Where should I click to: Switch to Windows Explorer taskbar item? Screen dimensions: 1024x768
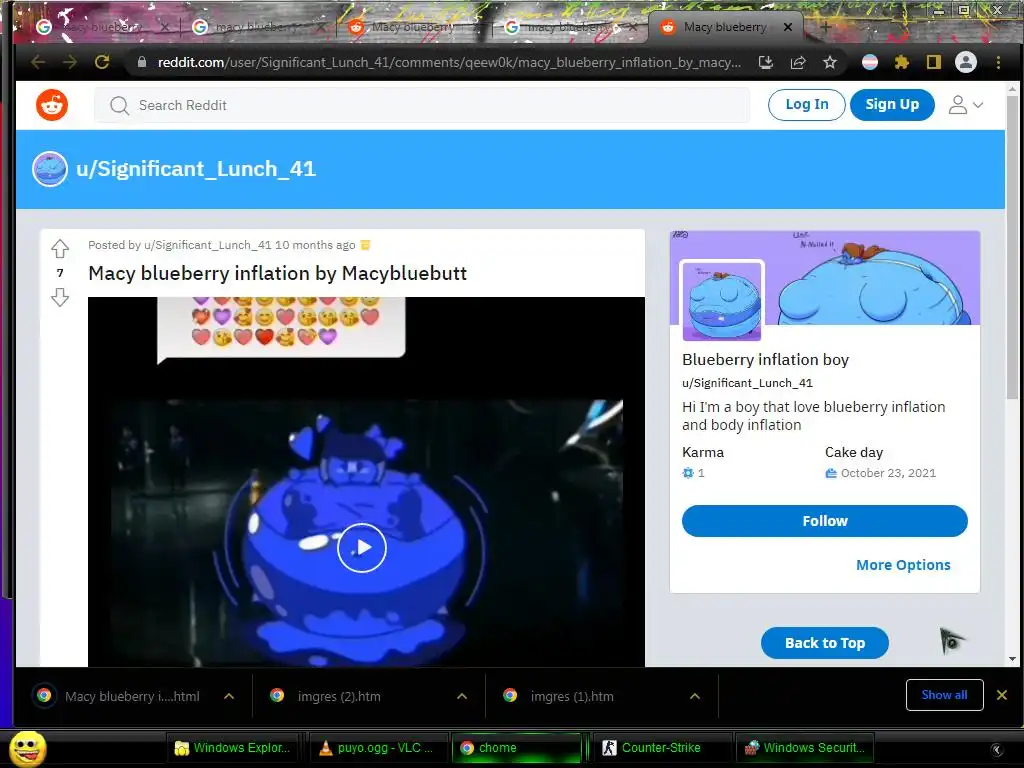232,748
